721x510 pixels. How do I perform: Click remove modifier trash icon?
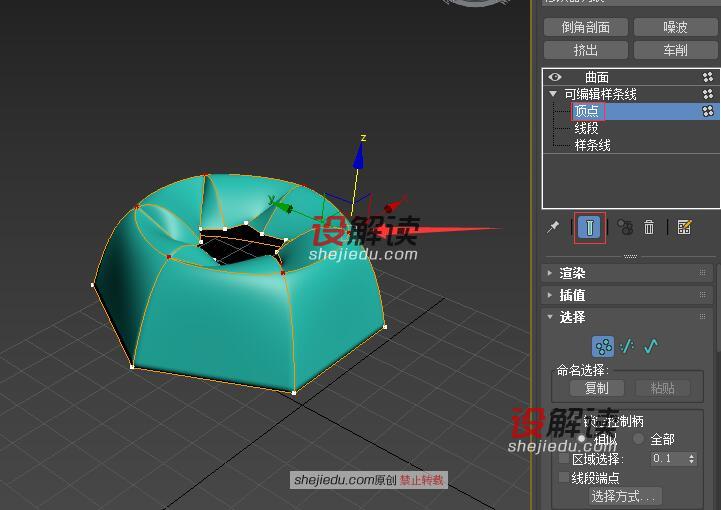coord(649,227)
